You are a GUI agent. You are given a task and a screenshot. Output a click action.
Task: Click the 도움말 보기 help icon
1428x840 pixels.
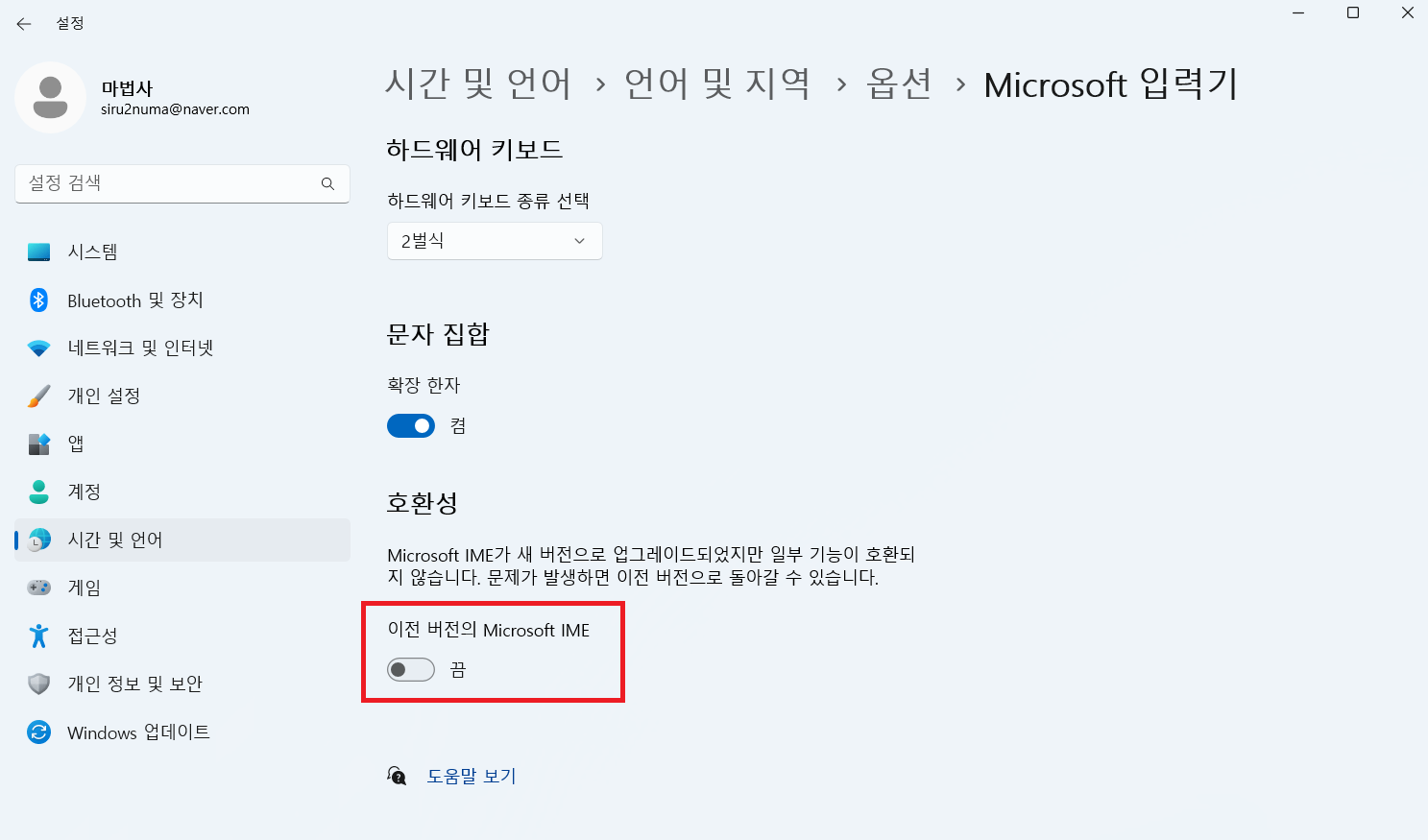pos(397,776)
